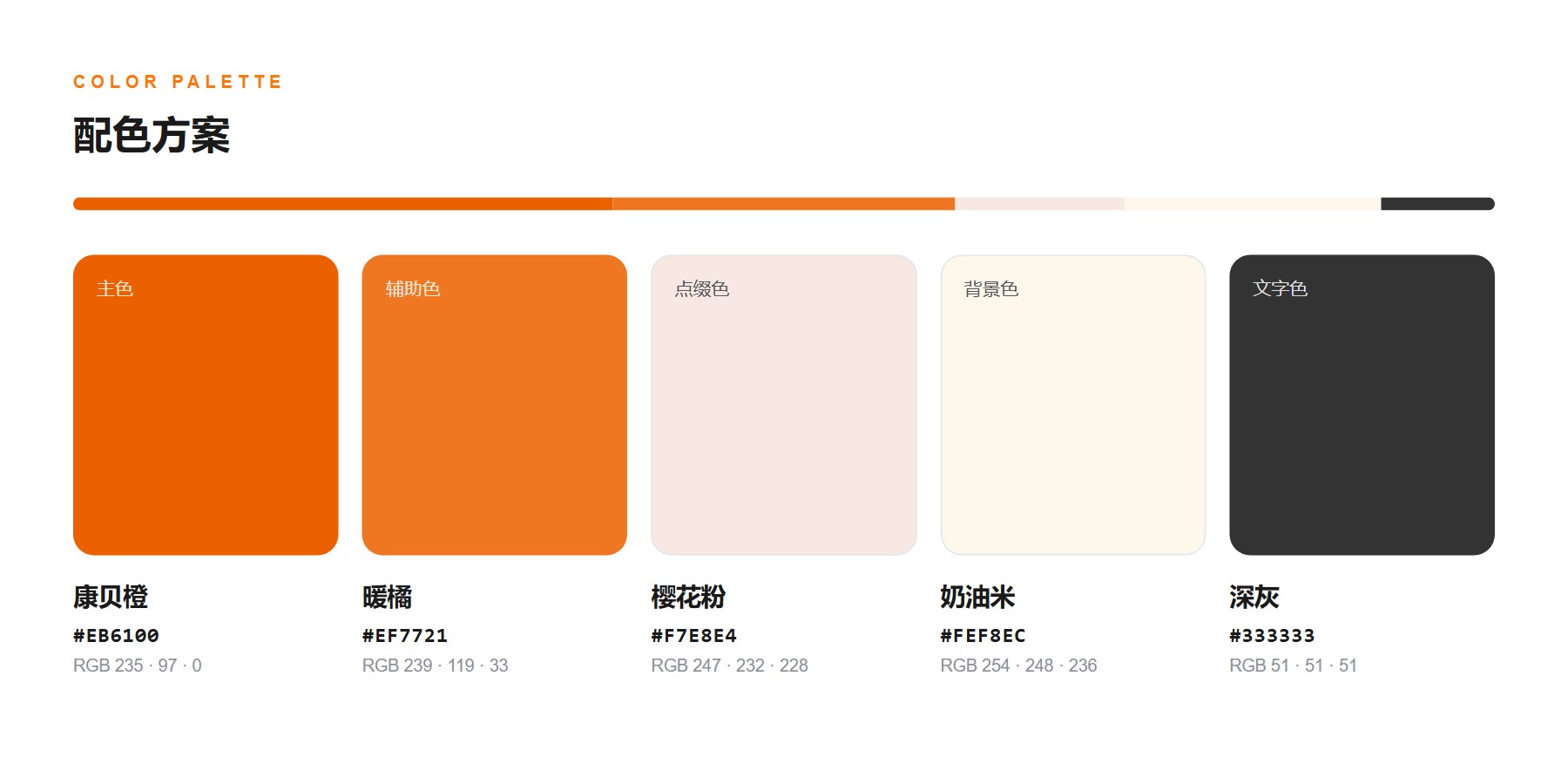Viewport: 1568px width, 784px height.
Task: Click the hex code #FEF8EC
Action: [x=983, y=636]
